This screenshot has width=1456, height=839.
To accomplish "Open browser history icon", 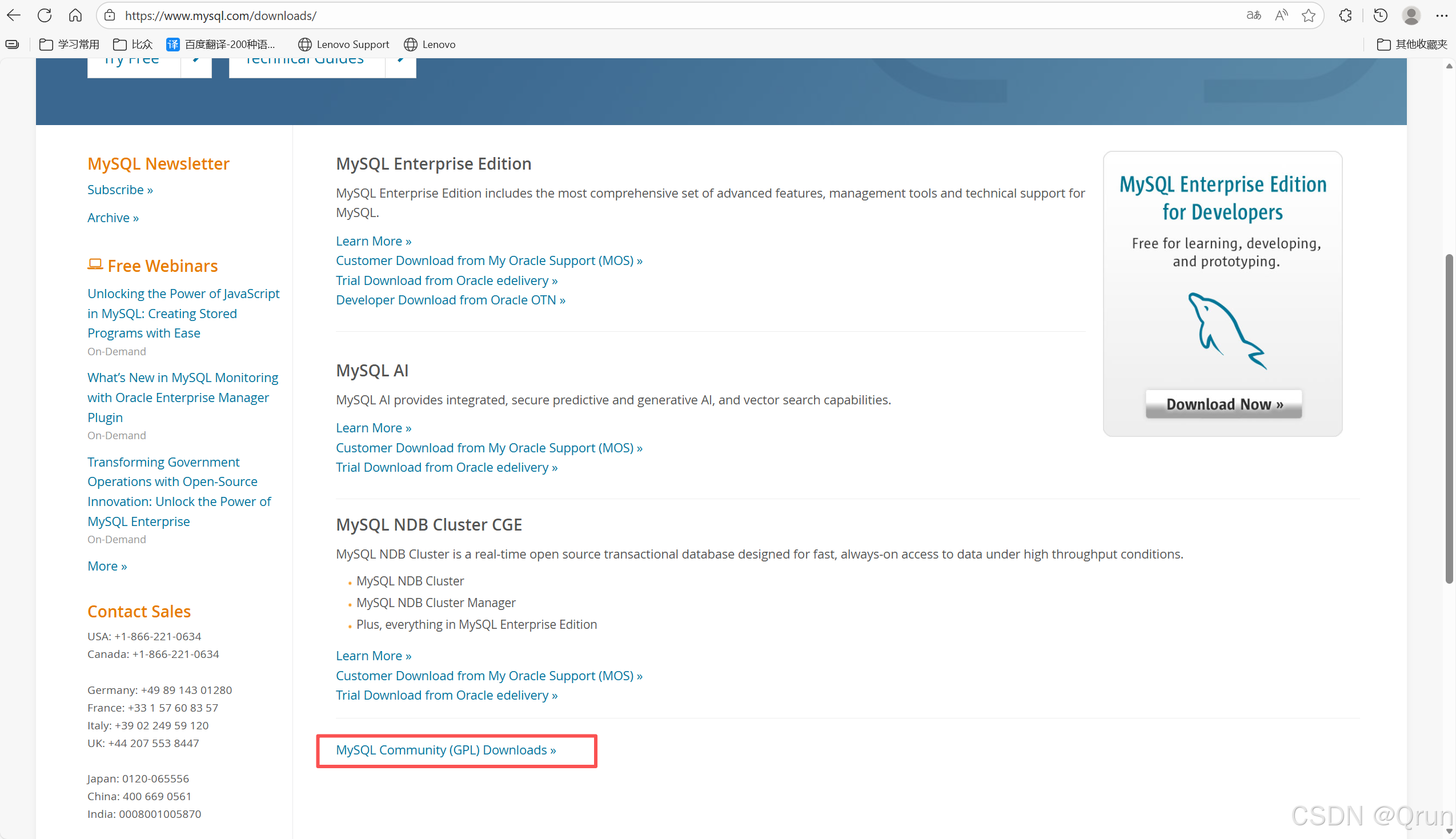I will coord(1380,15).
